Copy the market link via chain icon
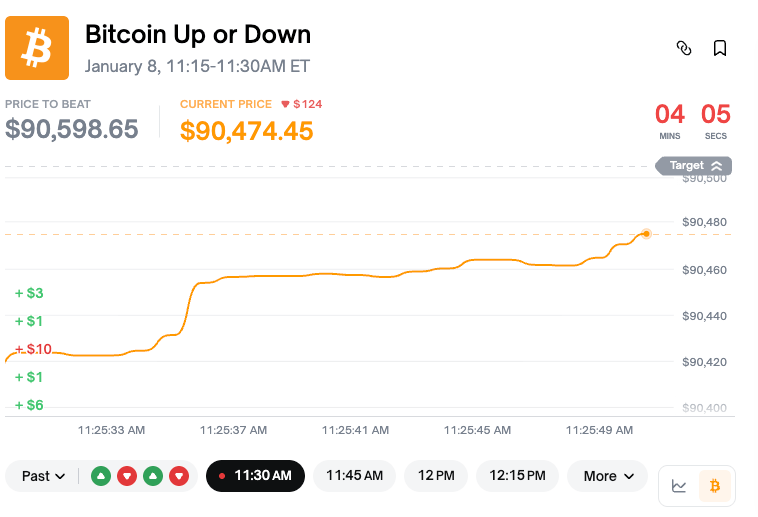 (x=684, y=48)
